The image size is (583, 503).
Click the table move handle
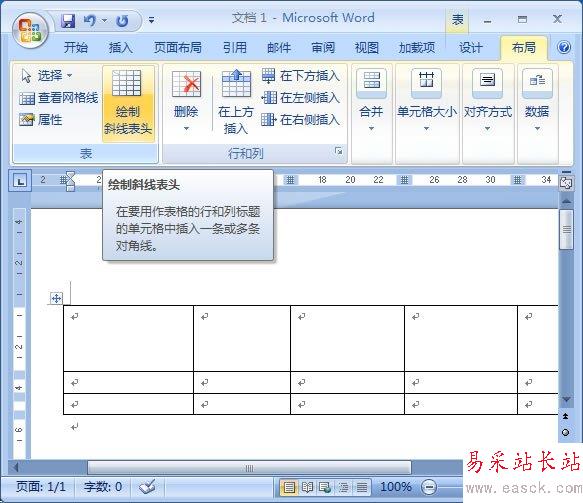click(56, 298)
